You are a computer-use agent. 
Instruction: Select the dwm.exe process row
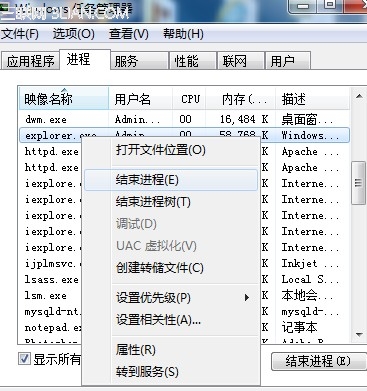[184, 119]
